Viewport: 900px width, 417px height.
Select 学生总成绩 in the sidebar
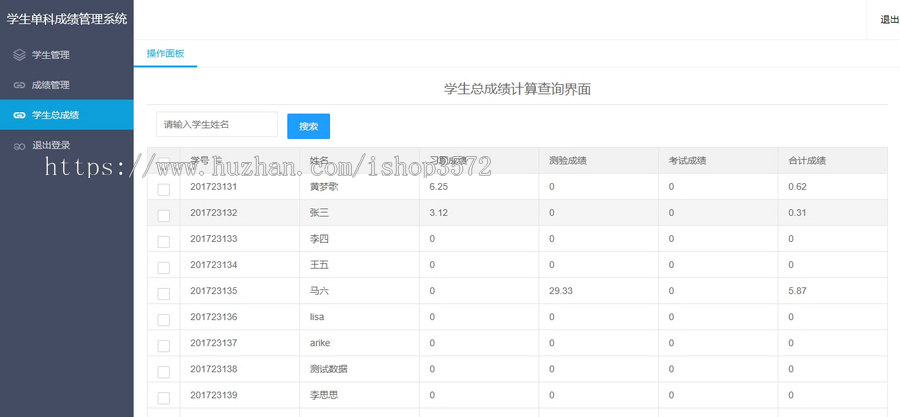click(67, 115)
